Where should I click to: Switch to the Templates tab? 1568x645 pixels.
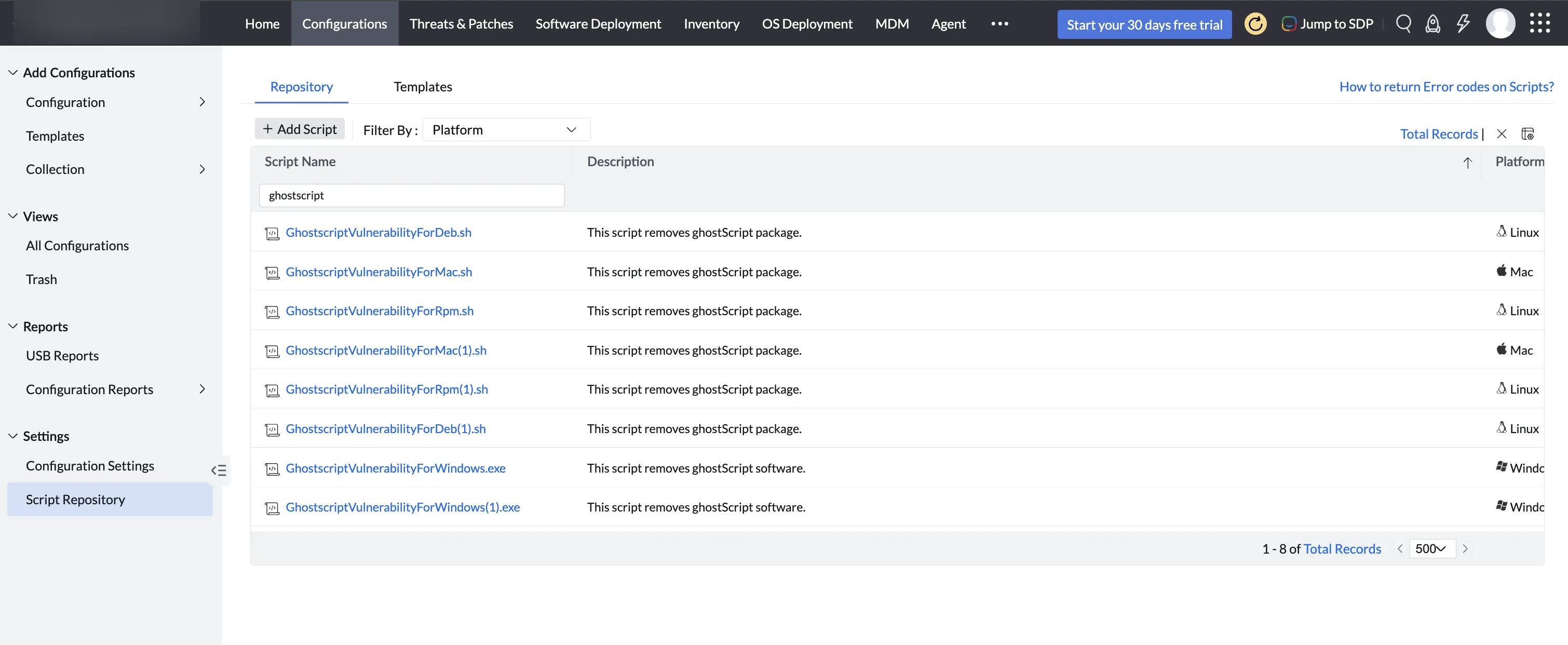(x=423, y=87)
